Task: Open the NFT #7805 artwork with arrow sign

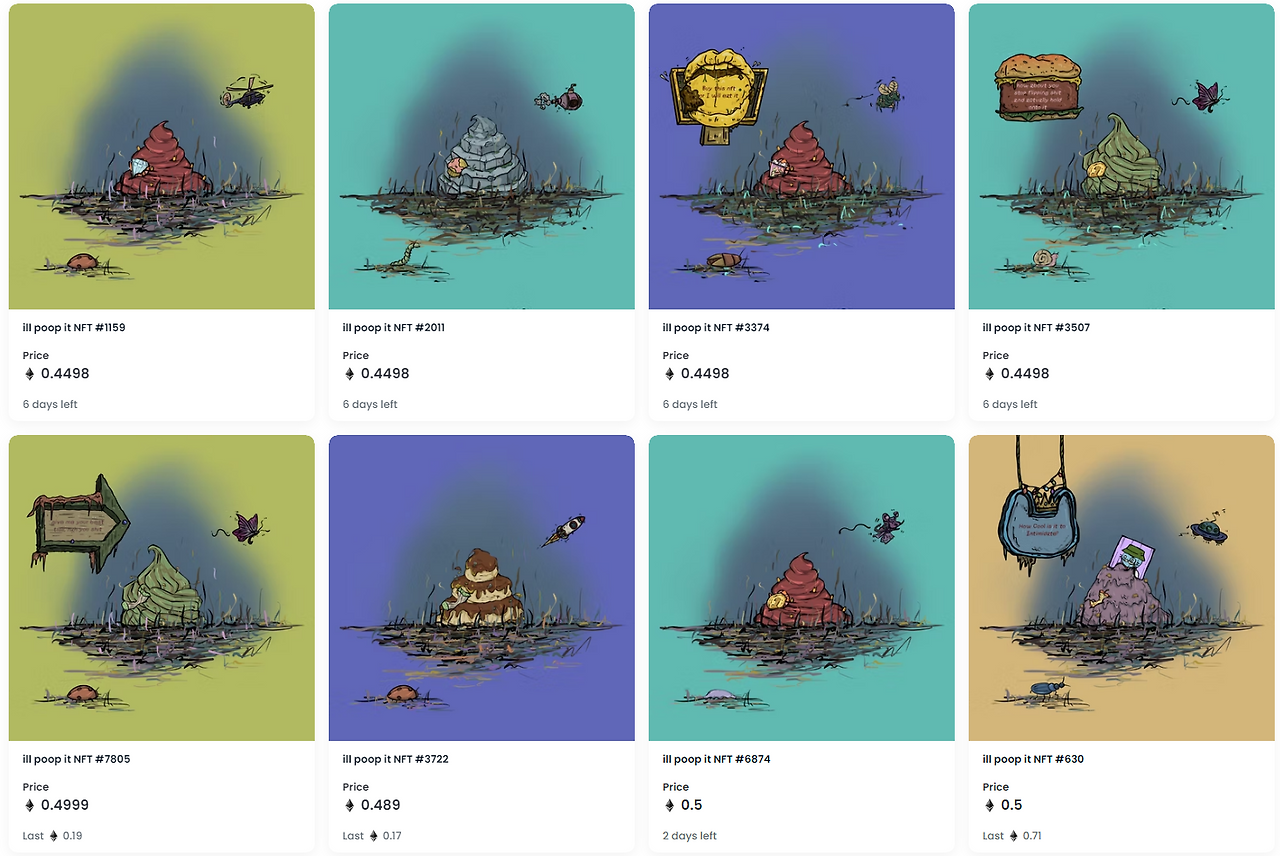Action: (162, 588)
